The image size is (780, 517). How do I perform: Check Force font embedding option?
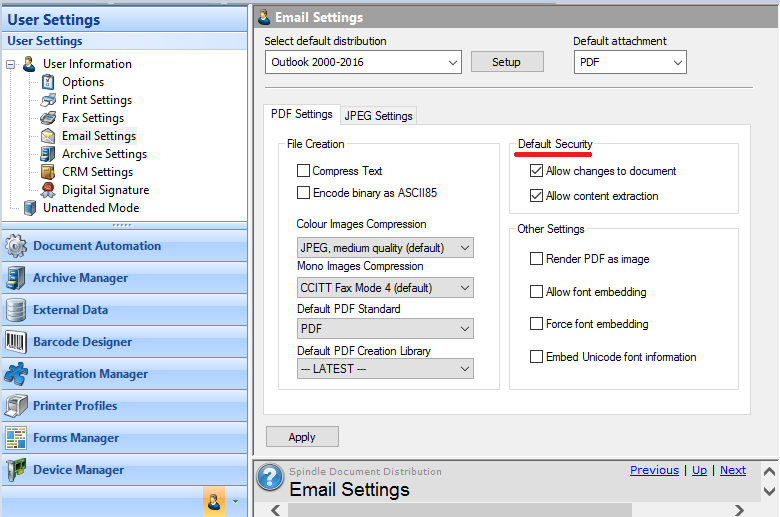tap(536, 324)
